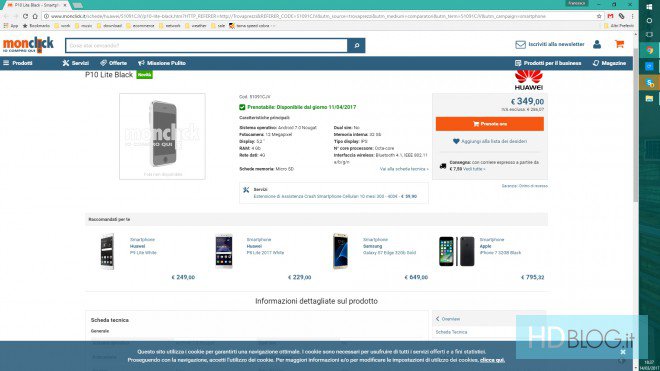This screenshot has height=371, width=660.
Task: Select the iPhone 7 32GB Black thumbnail
Action: point(456,251)
